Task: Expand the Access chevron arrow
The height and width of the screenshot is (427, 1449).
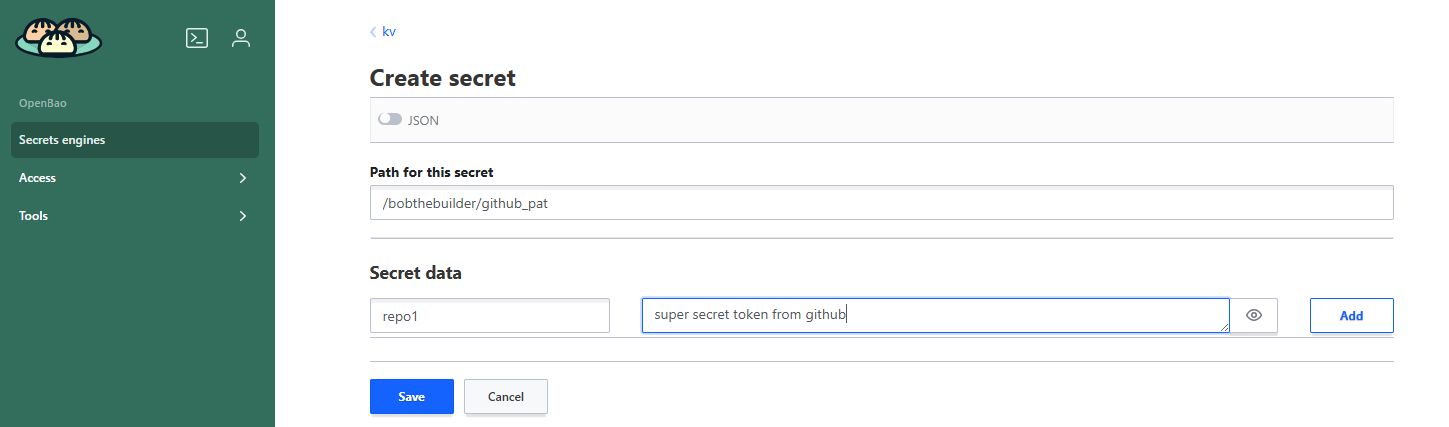Action: (243, 178)
